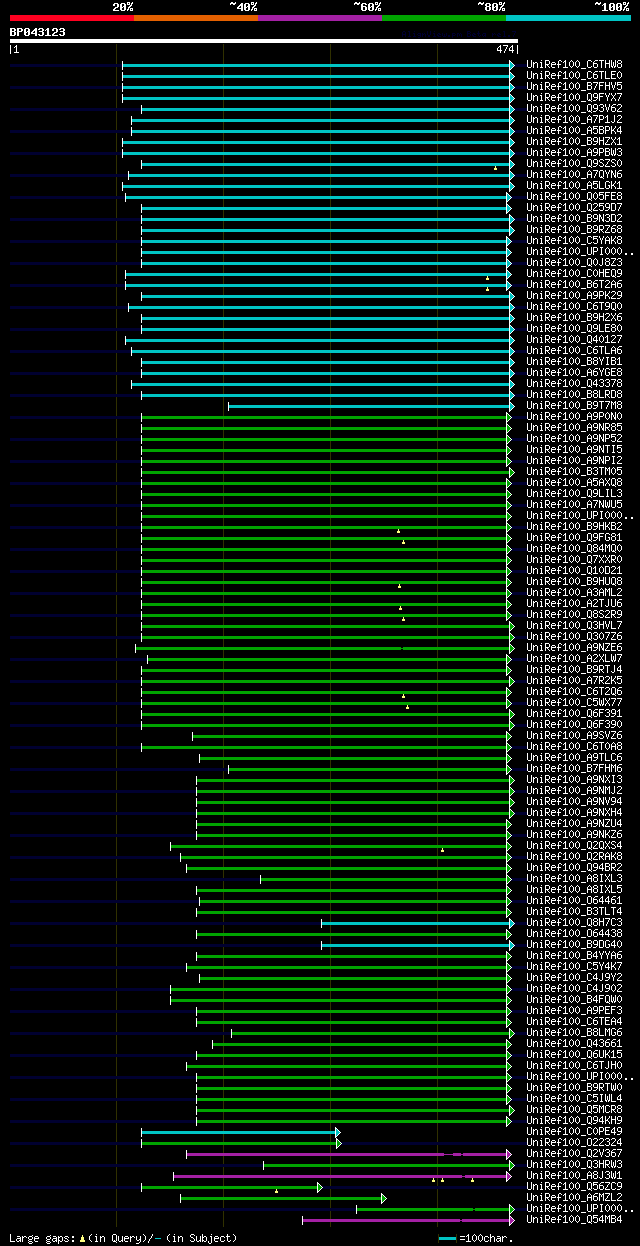Click the UniRef100_Q54MB4 label
The image size is (640, 1246).
(574, 1219)
